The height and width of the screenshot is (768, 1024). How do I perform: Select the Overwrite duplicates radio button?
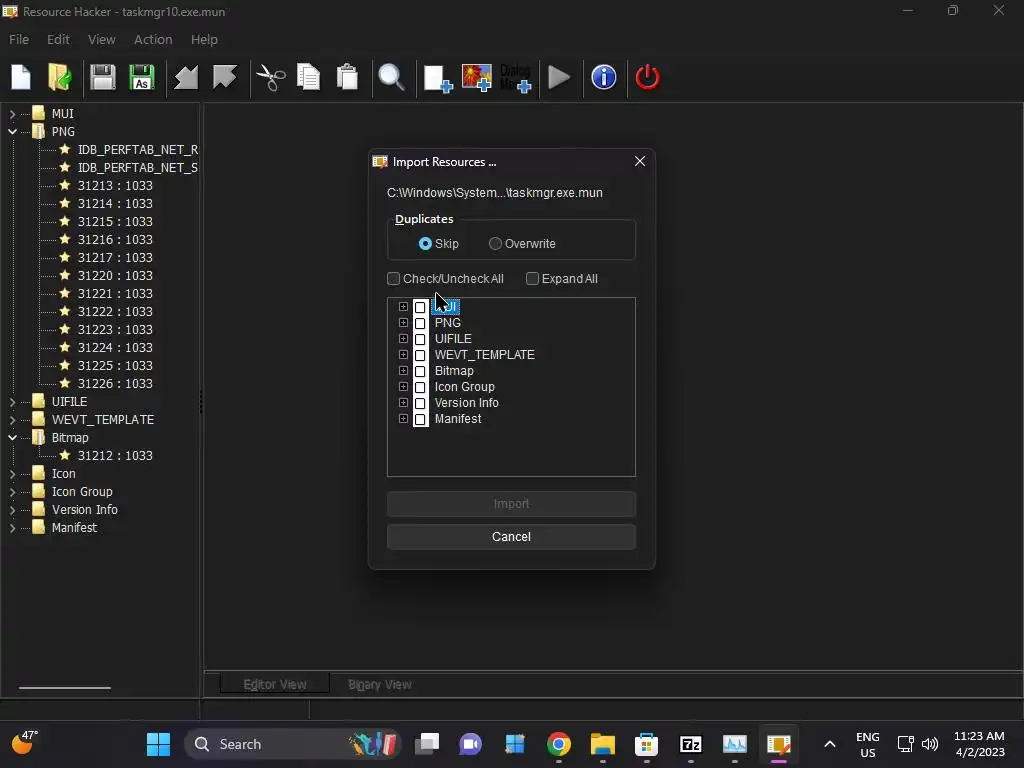tap(495, 244)
